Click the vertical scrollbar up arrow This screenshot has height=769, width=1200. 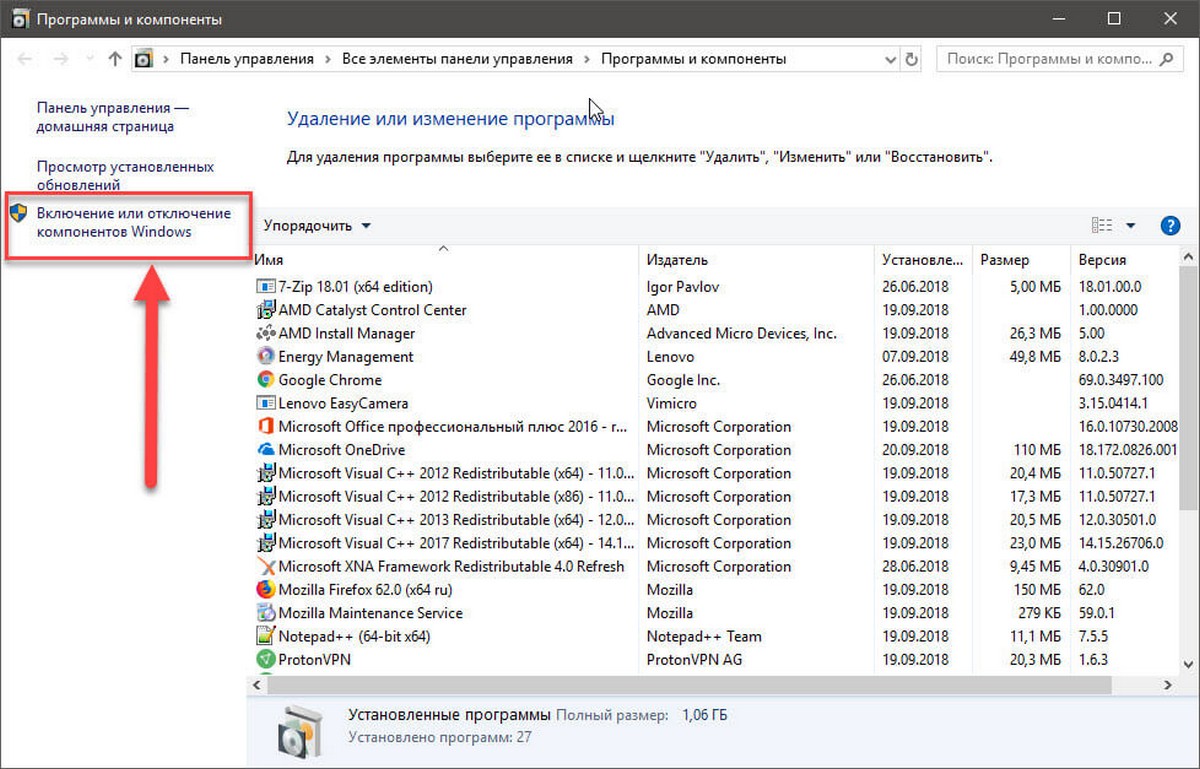click(x=1188, y=258)
